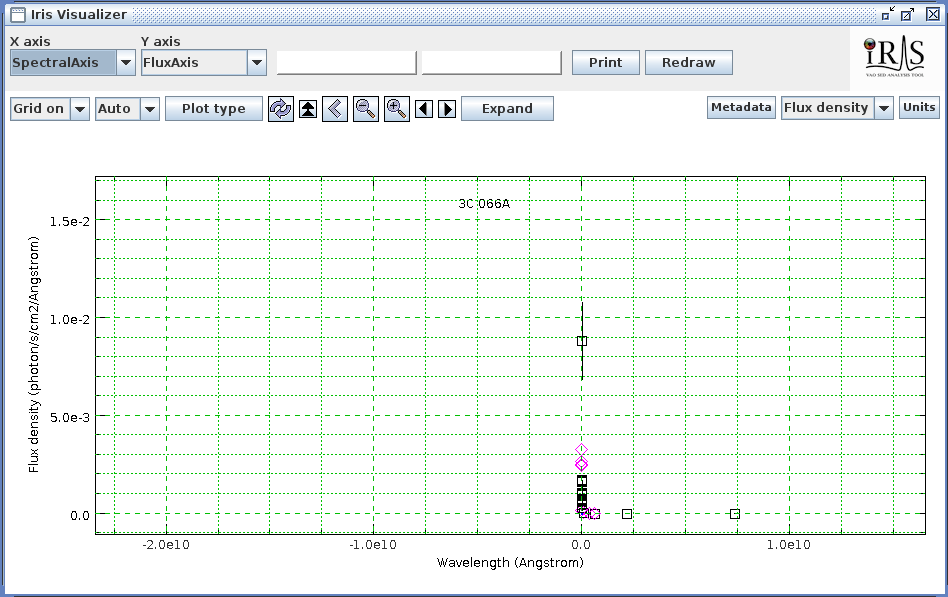Click the window icon in the Iris Visualizer title bar

click(18, 15)
